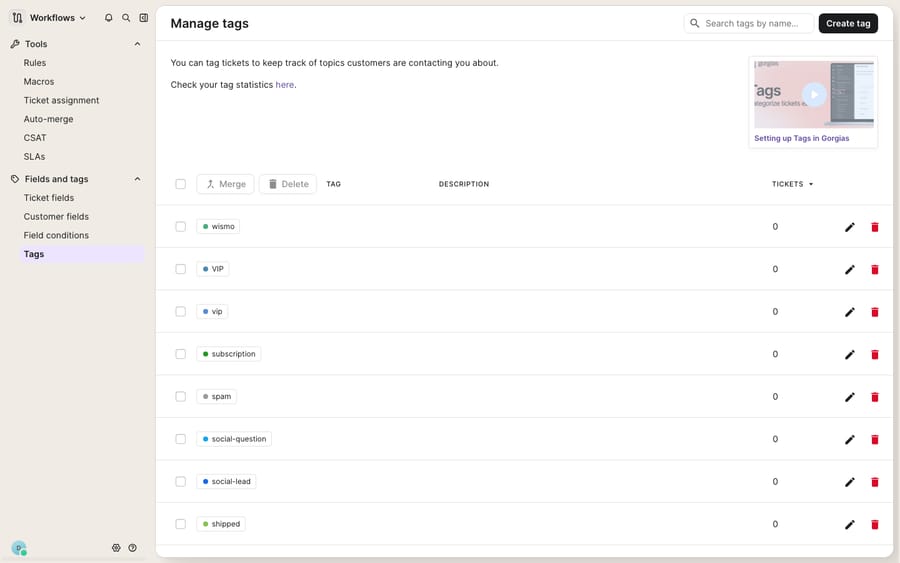Screen dimensions: 900x563
Task: Open tag statistics 'here' link
Action: [x=285, y=85]
